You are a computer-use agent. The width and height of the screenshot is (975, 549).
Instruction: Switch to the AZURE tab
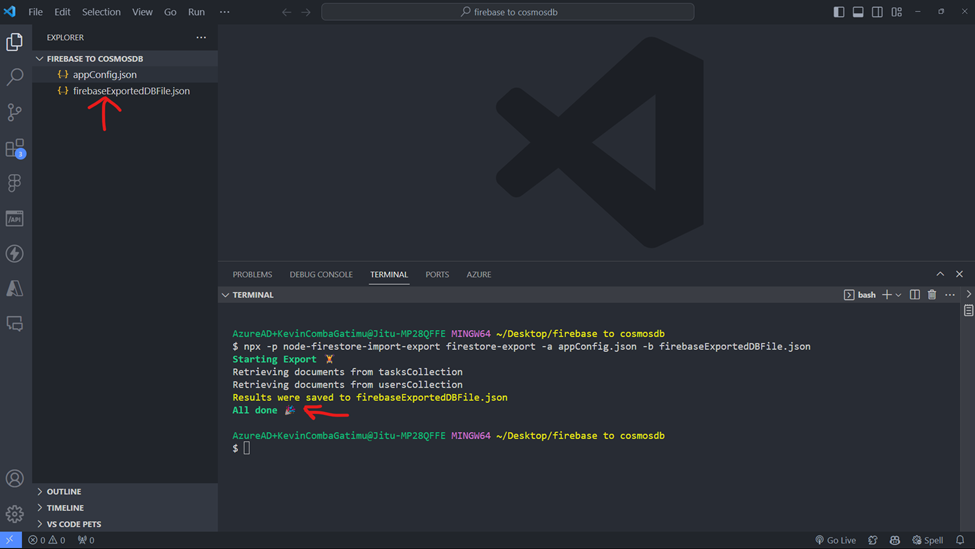click(479, 274)
